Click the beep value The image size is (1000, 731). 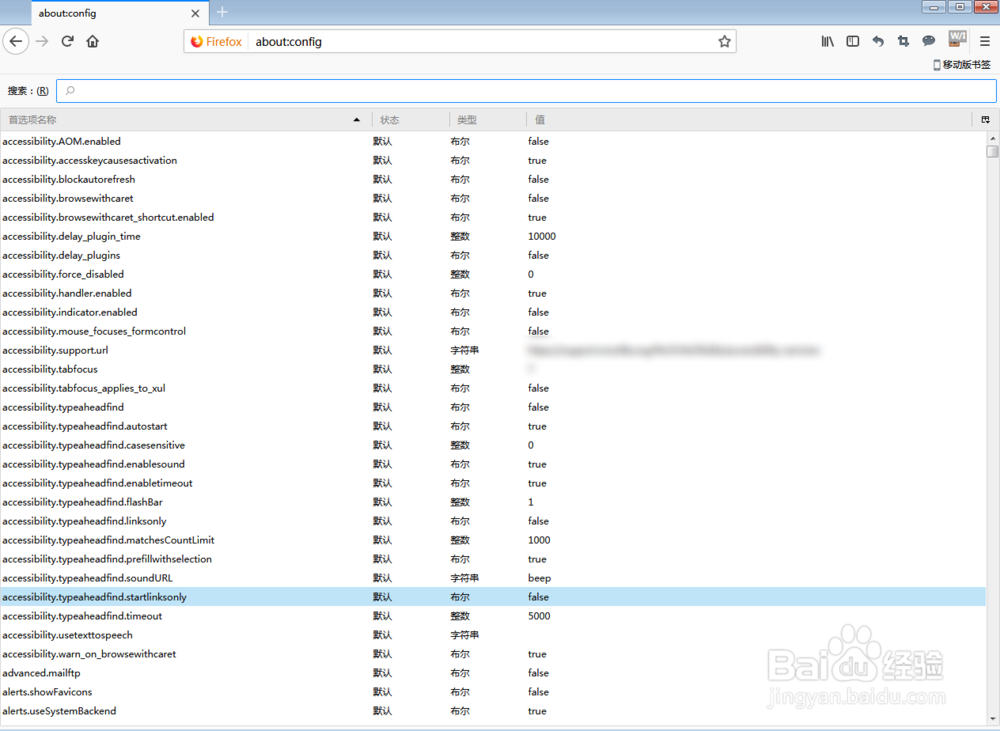[540, 578]
